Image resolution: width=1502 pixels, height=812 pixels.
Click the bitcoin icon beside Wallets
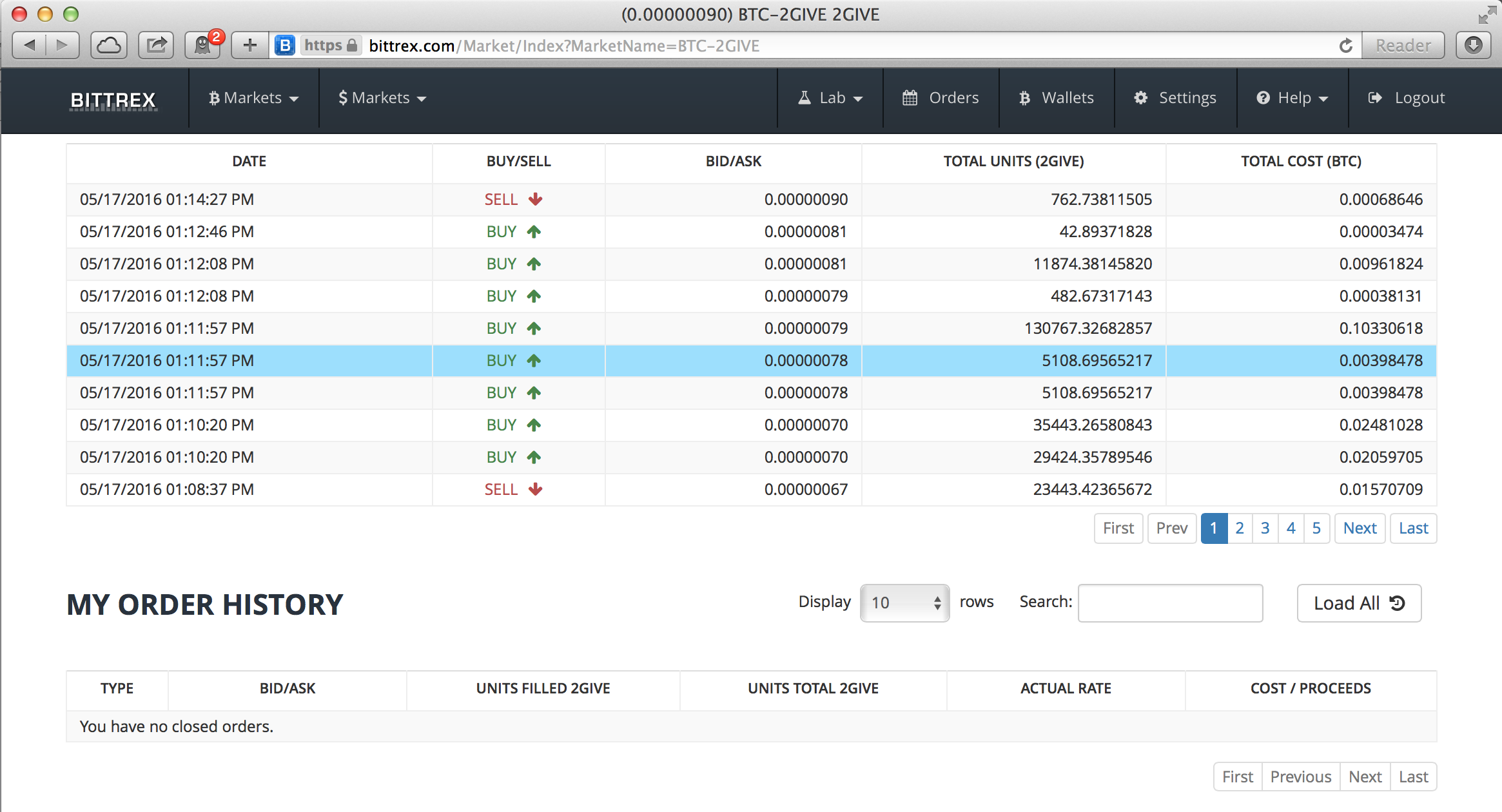pyautogui.click(x=1024, y=98)
